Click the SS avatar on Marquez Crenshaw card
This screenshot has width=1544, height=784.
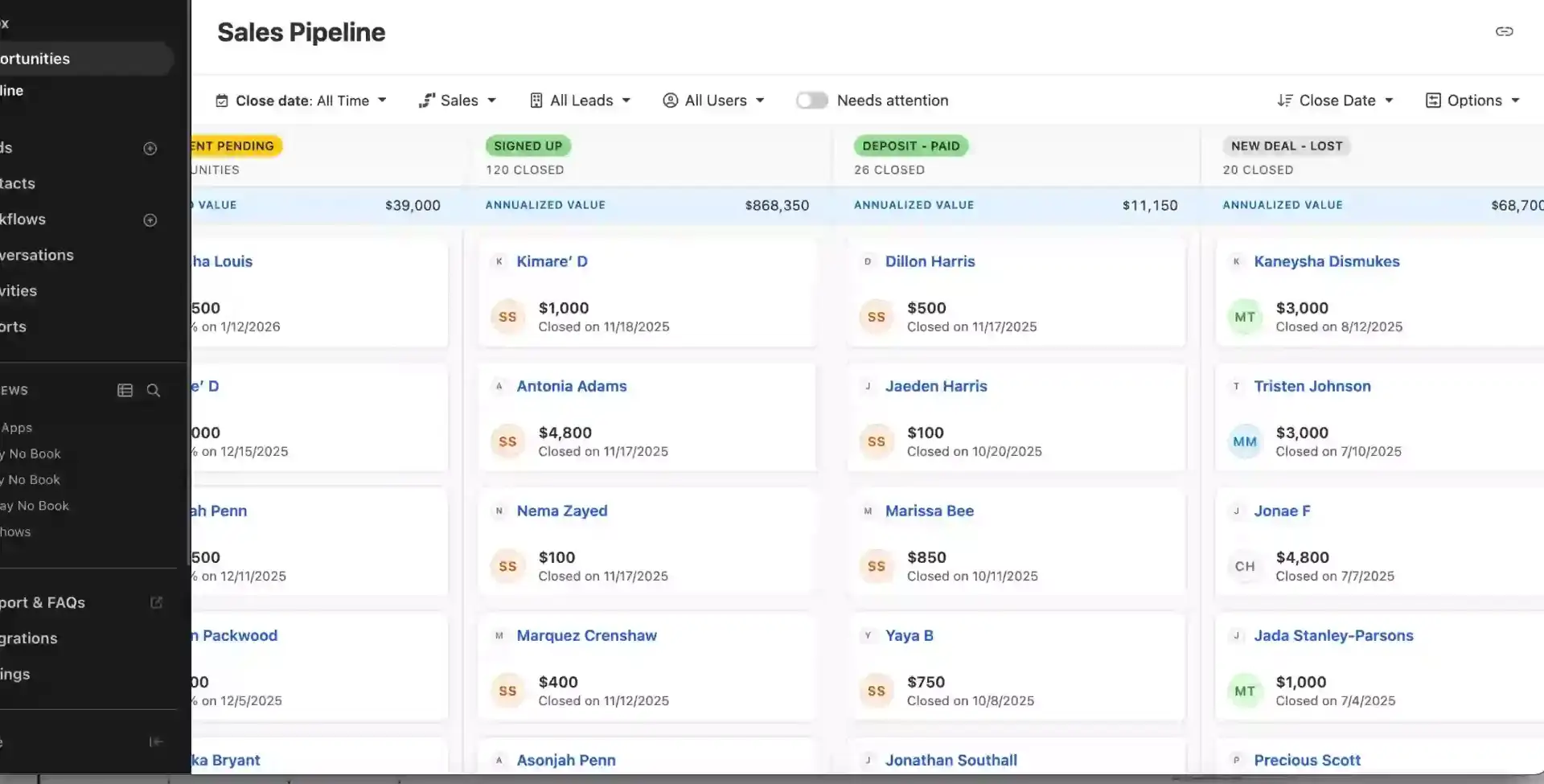(x=507, y=691)
